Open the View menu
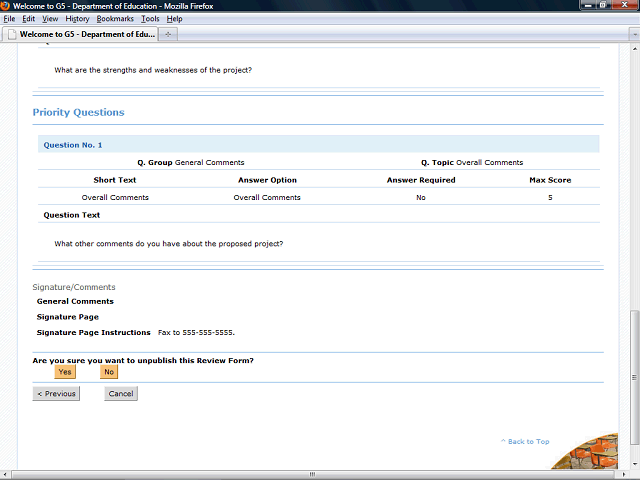This screenshot has height=480, width=640. click(50, 19)
